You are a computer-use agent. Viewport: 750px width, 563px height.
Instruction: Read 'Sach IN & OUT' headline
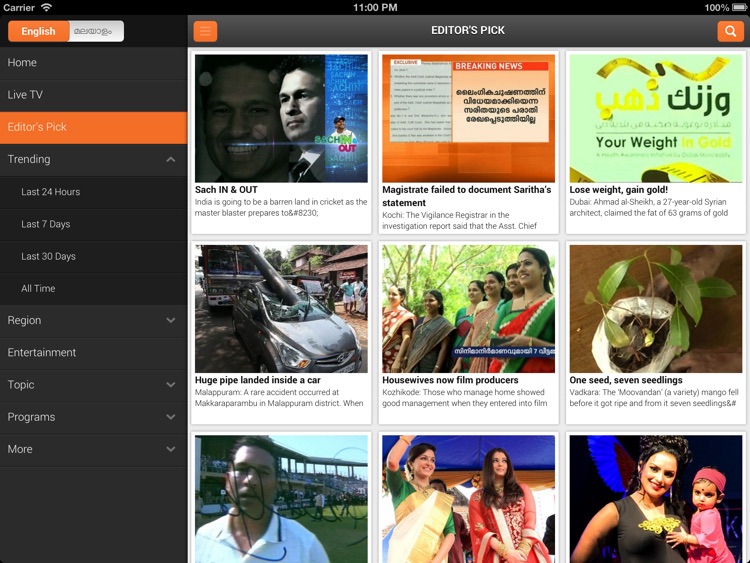(226, 189)
